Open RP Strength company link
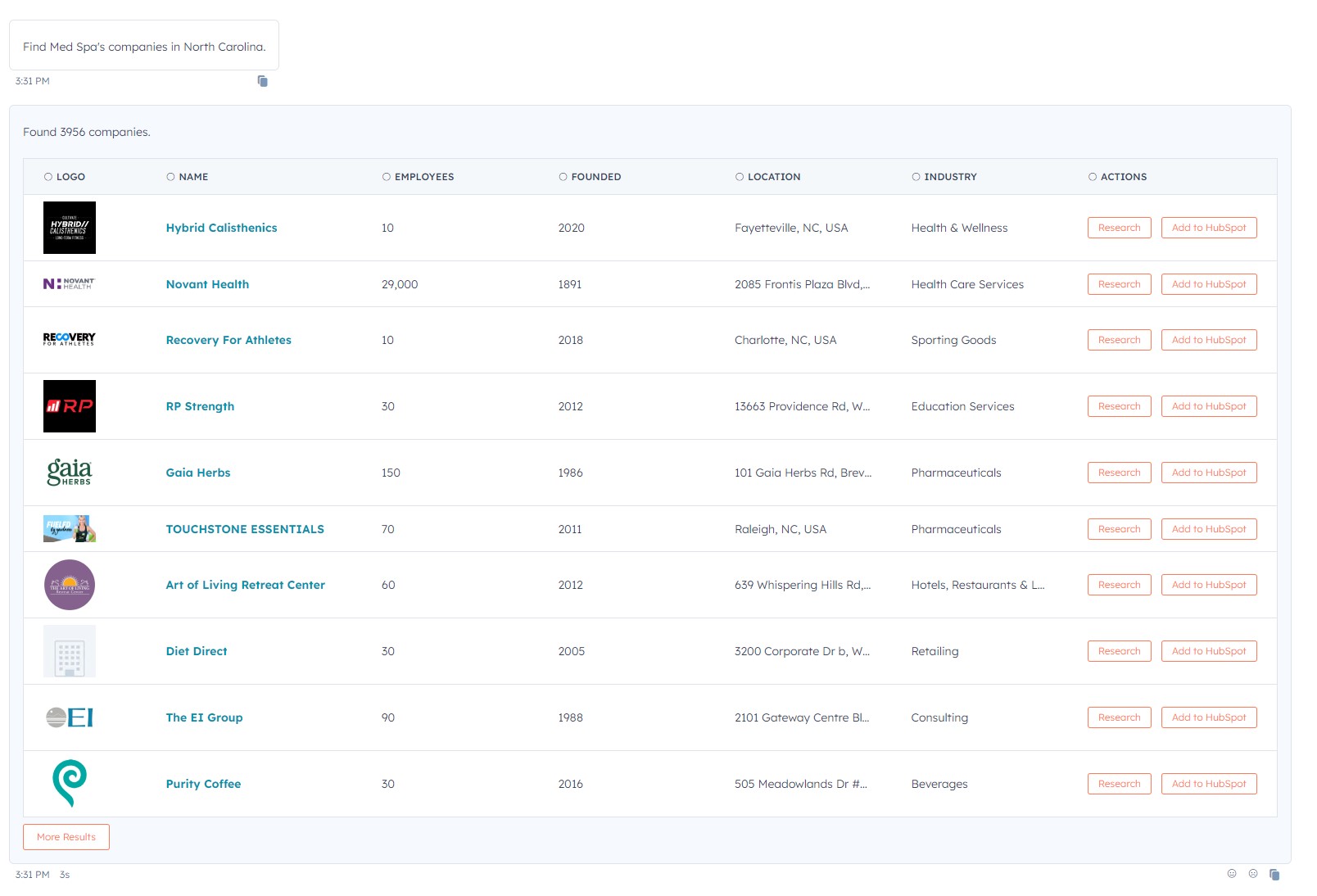The image size is (1317, 896). (x=200, y=406)
